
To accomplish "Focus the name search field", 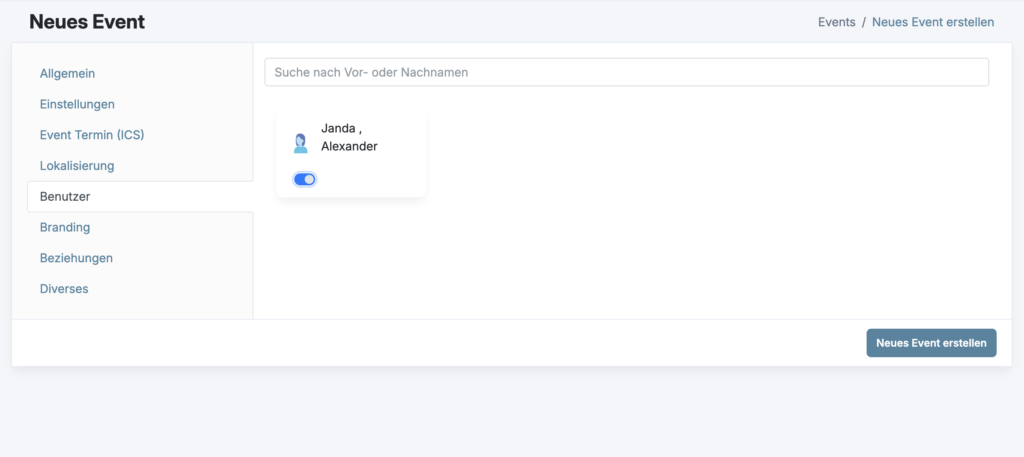I will point(626,72).
